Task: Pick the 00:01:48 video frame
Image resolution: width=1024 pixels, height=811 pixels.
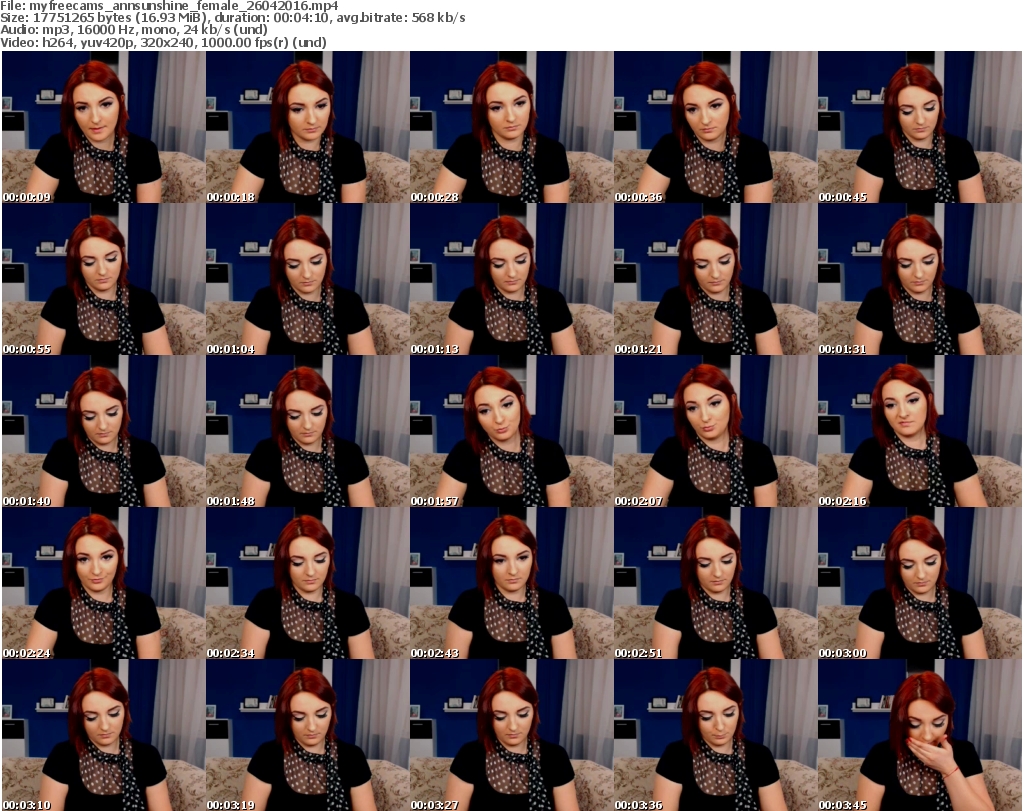Action: pos(308,432)
